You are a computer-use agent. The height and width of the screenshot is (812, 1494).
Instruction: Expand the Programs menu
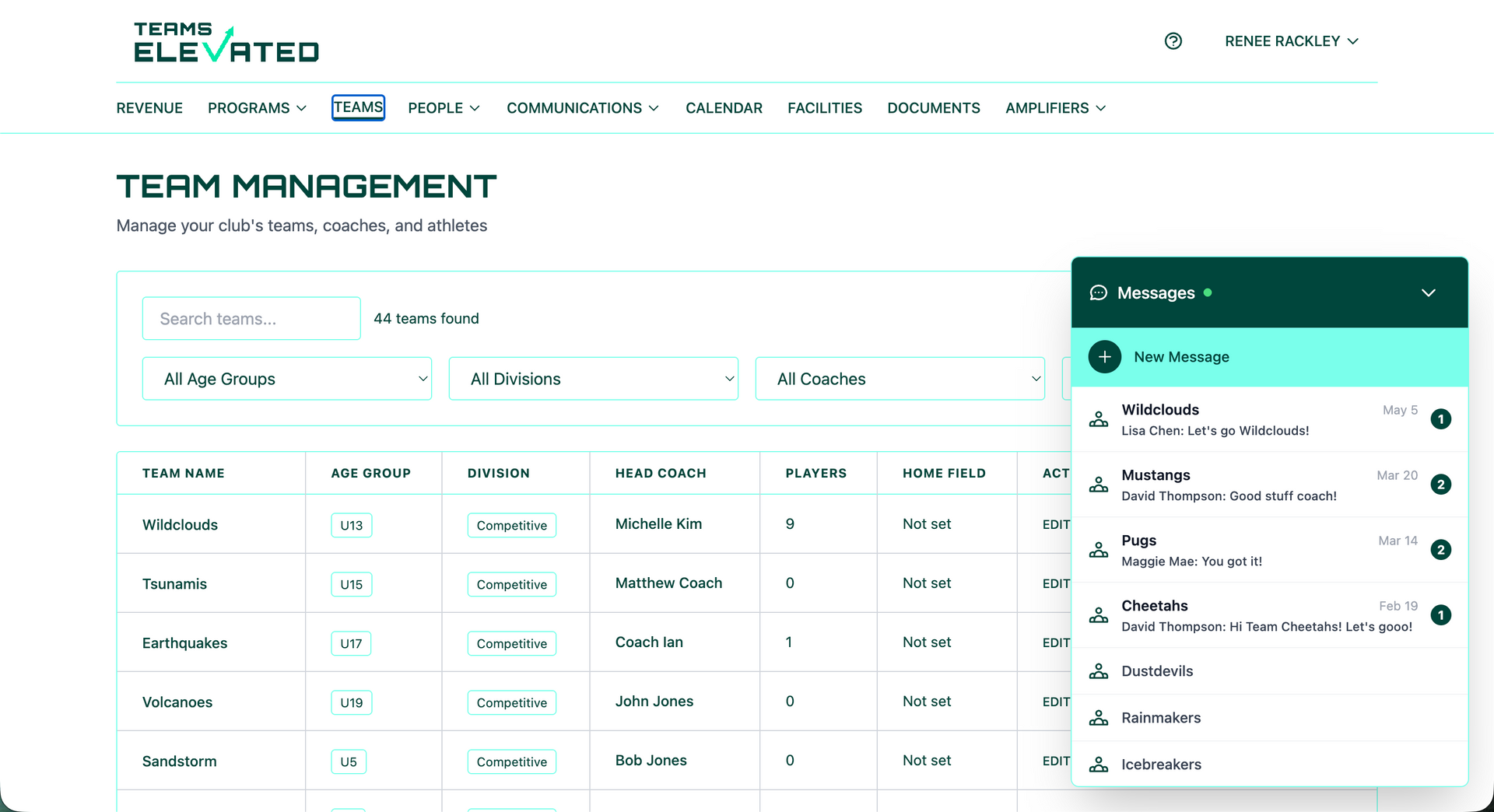point(257,108)
